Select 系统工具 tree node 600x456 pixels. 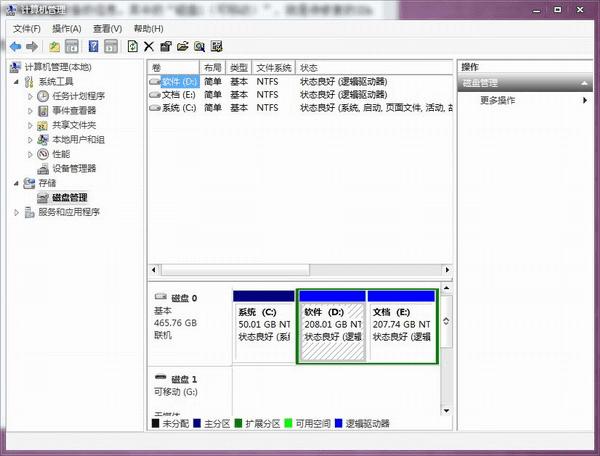point(56,81)
